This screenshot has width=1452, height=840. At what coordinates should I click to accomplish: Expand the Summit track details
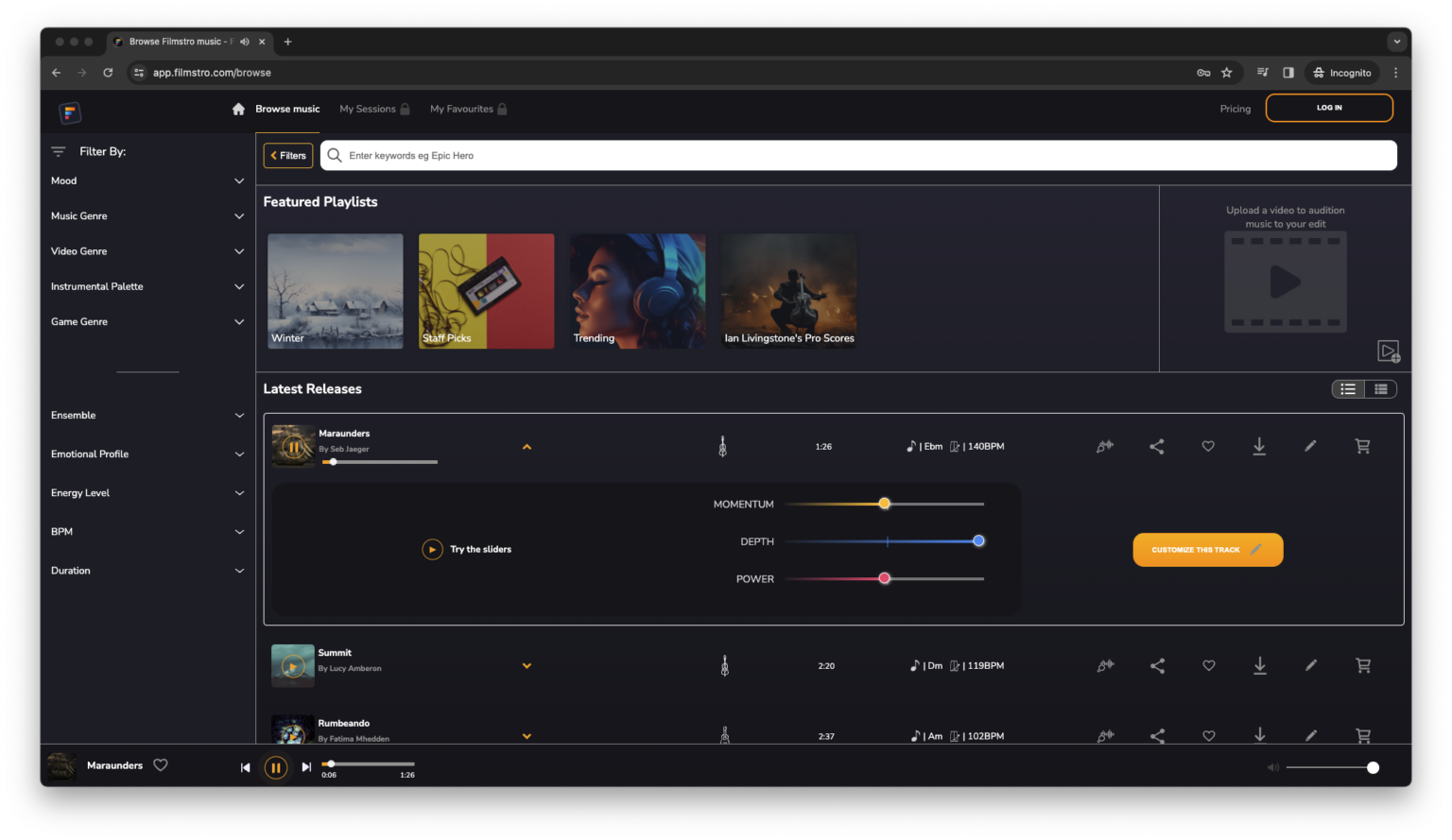(x=527, y=665)
